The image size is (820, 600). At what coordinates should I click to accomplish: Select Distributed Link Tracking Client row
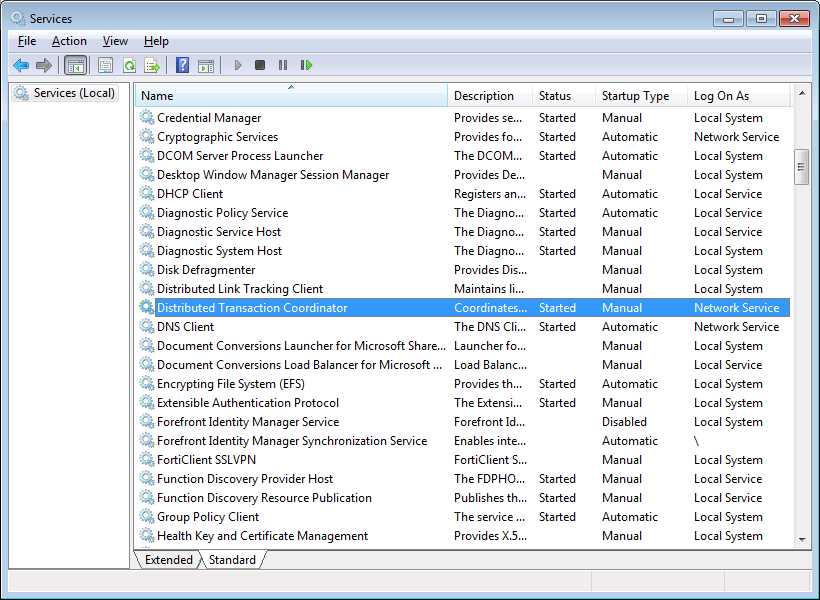click(x=463, y=289)
